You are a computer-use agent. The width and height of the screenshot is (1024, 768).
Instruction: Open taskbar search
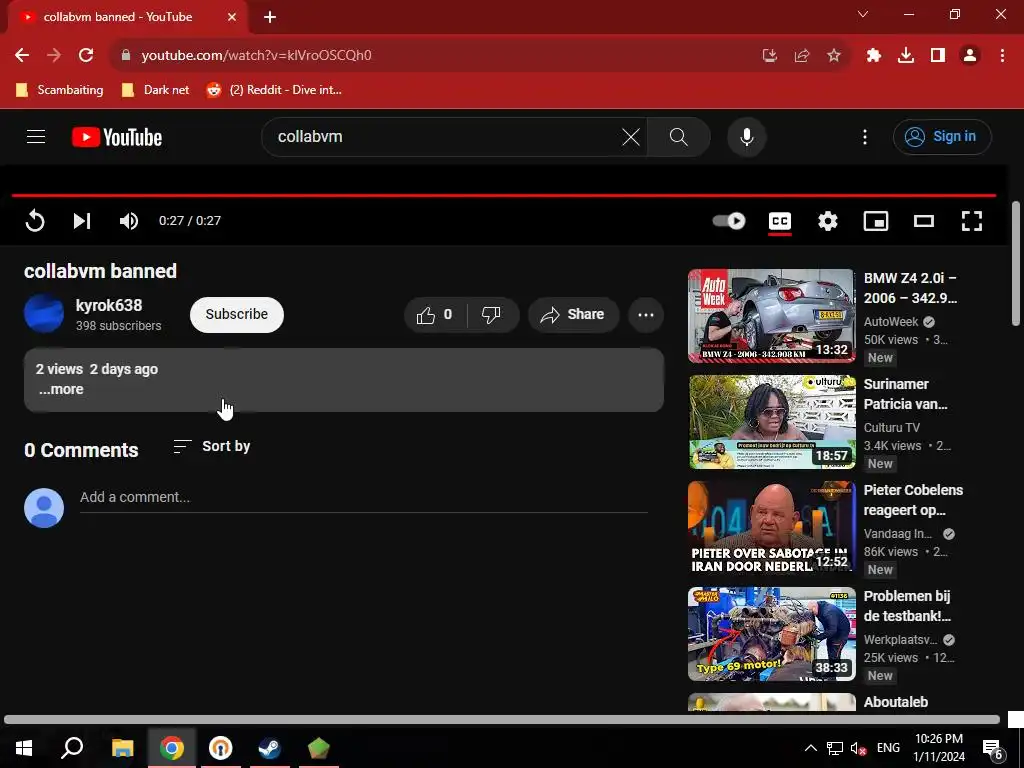[x=72, y=748]
